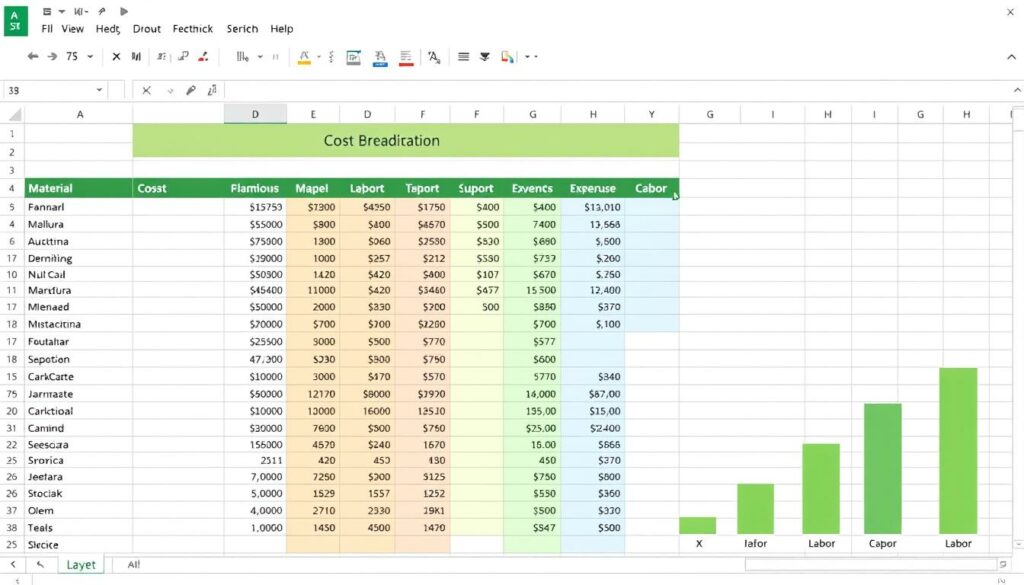This screenshot has width=1024, height=585.
Task: Click the blue-underlined A font color icon
Action: [x=380, y=58]
